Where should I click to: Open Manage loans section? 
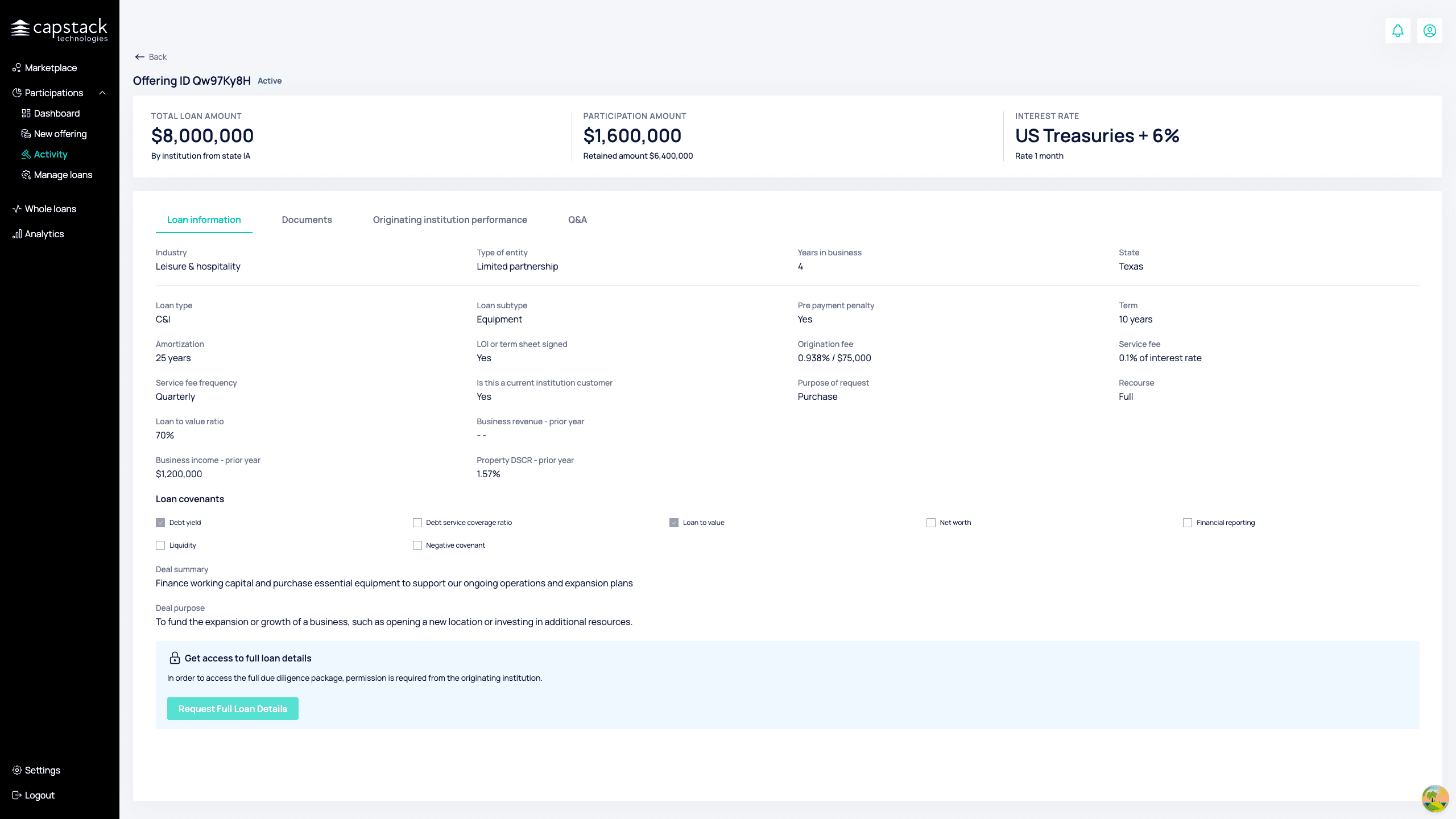[63, 175]
